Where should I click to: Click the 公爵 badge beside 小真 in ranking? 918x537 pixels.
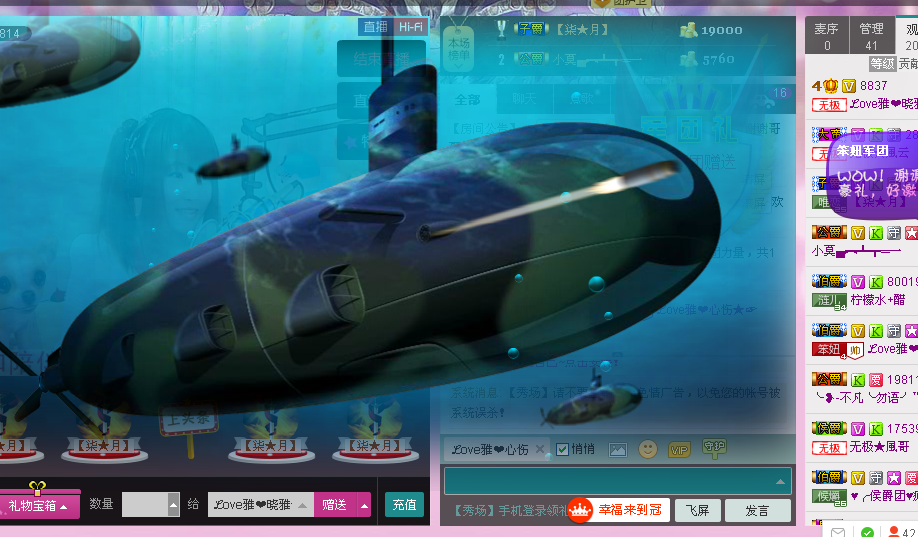click(531, 59)
